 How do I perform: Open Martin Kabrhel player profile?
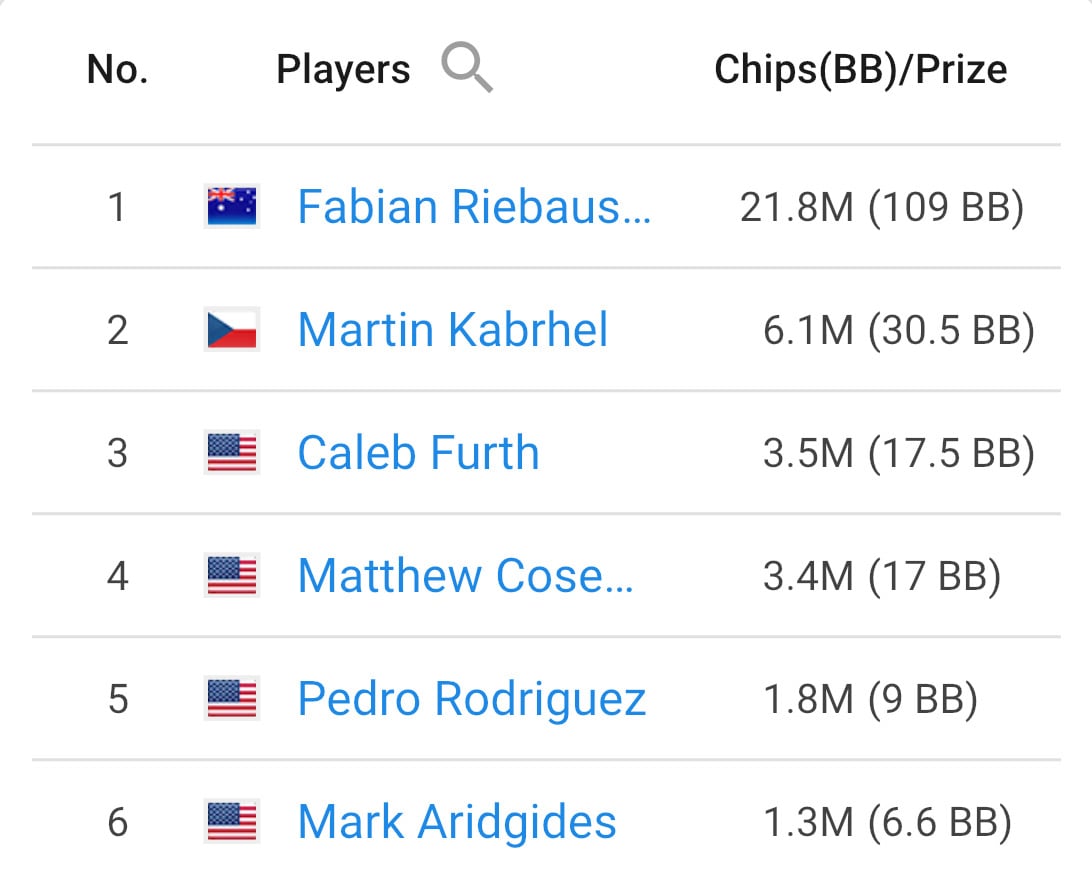[x=452, y=330]
